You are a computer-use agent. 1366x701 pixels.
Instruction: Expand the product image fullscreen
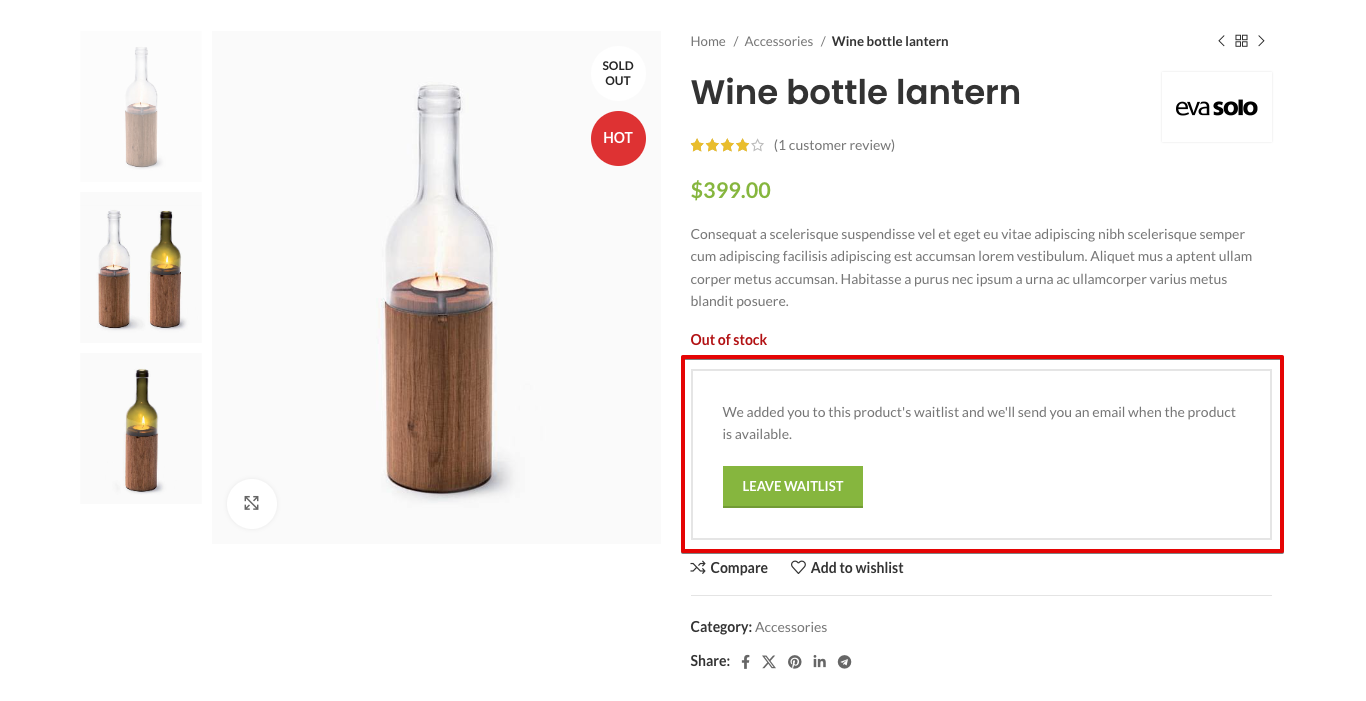tap(252, 504)
